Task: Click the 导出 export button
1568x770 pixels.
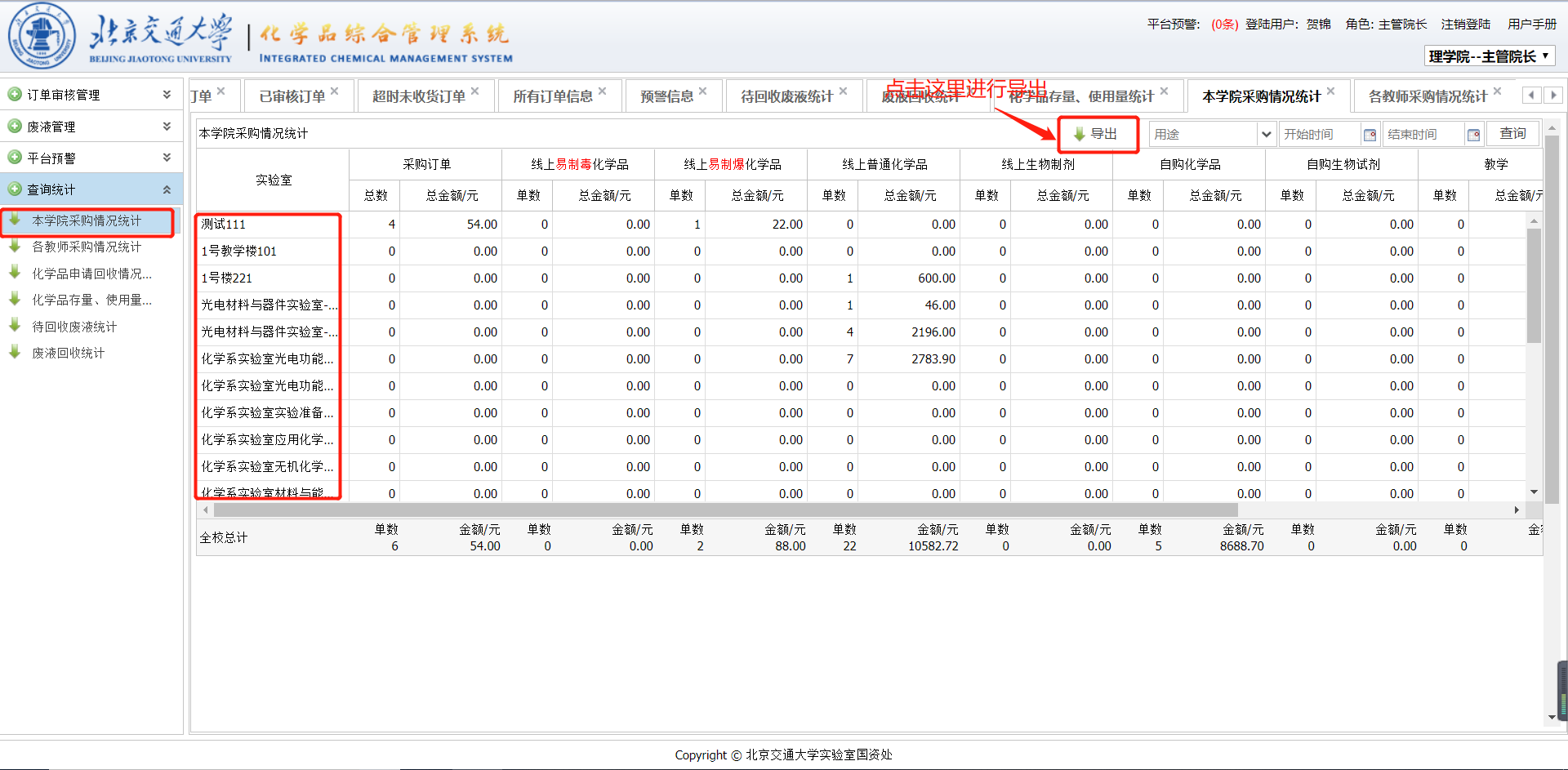Action: click(x=1097, y=134)
